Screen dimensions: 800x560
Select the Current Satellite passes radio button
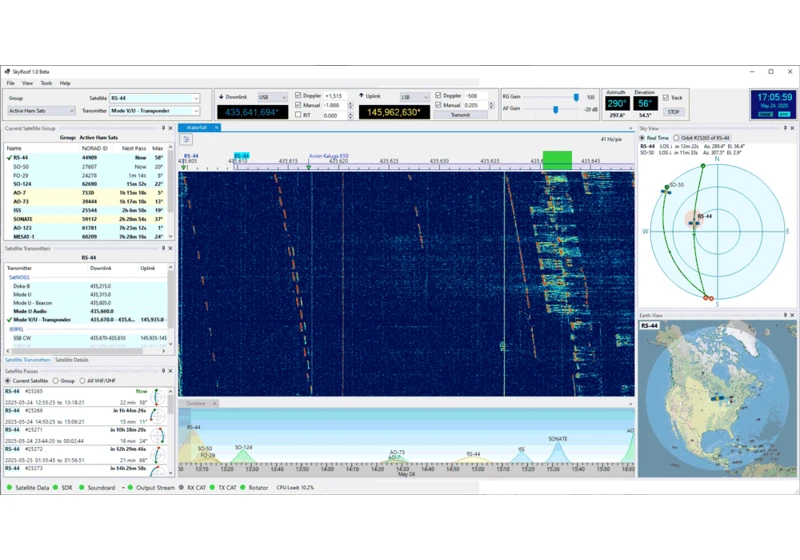8,380
